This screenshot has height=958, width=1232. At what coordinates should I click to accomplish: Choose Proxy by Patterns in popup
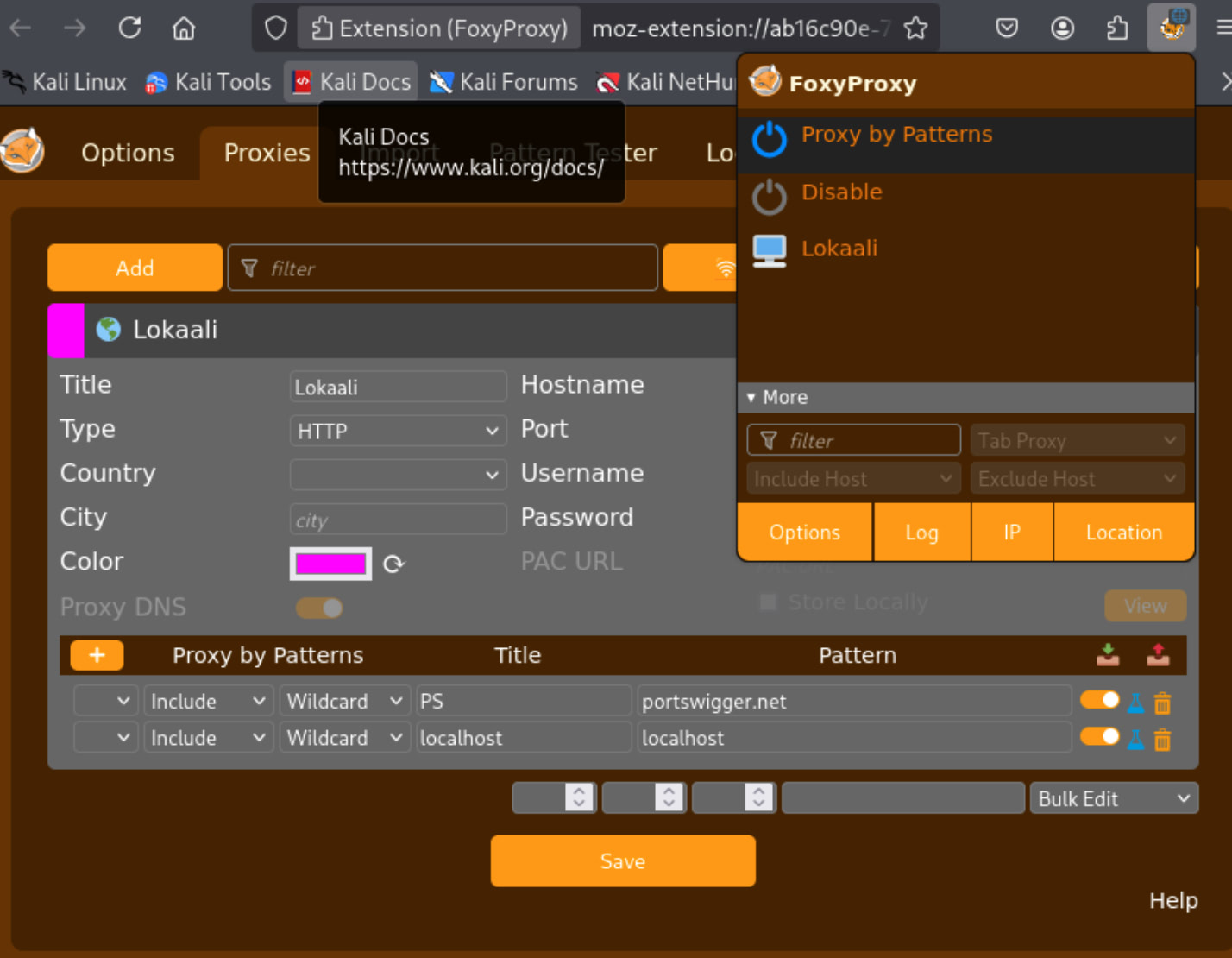(x=896, y=135)
